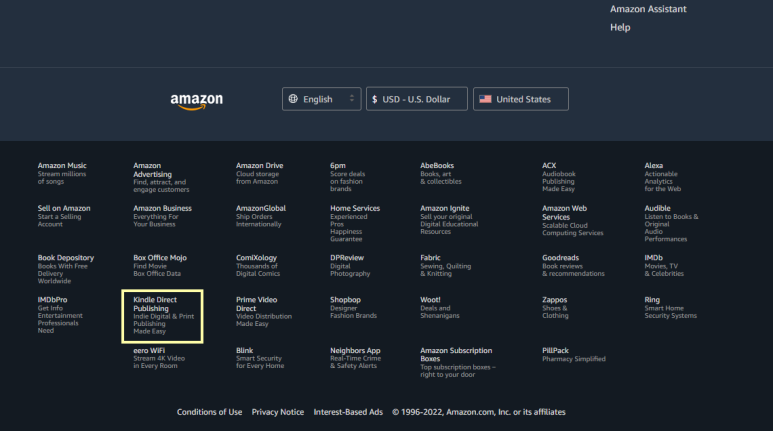Change the USD - U.S. Dollar currency
The height and width of the screenshot is (431, 773).
click(417, 99)
